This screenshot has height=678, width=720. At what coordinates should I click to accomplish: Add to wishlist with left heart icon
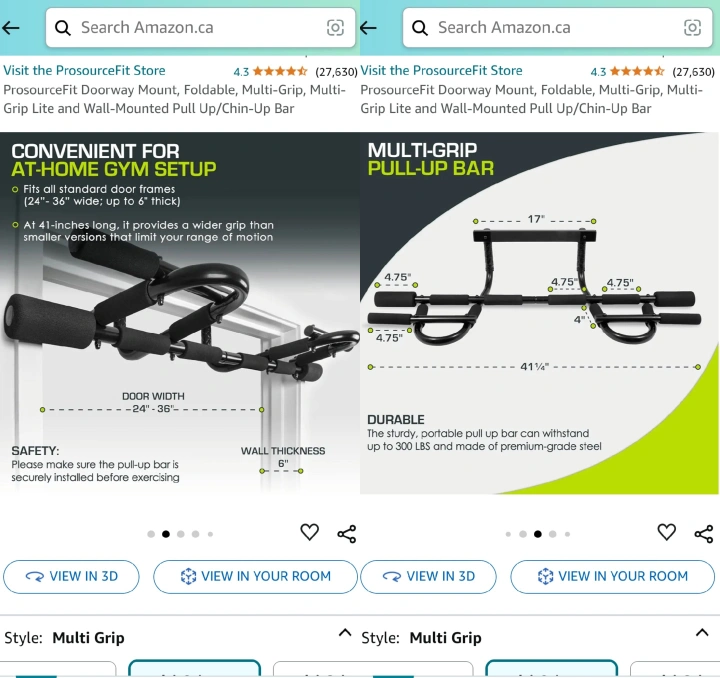[309, 532]
